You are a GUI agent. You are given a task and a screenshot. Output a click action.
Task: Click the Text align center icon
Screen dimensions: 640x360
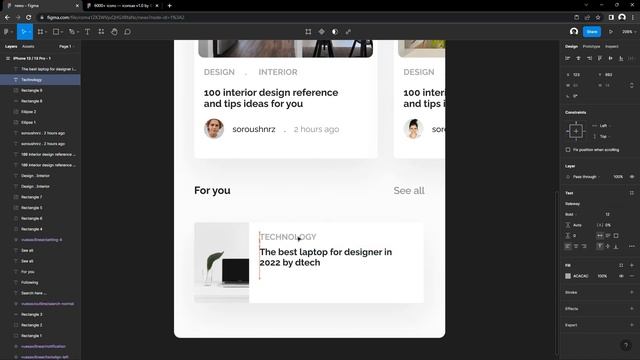tap(576, 246)
